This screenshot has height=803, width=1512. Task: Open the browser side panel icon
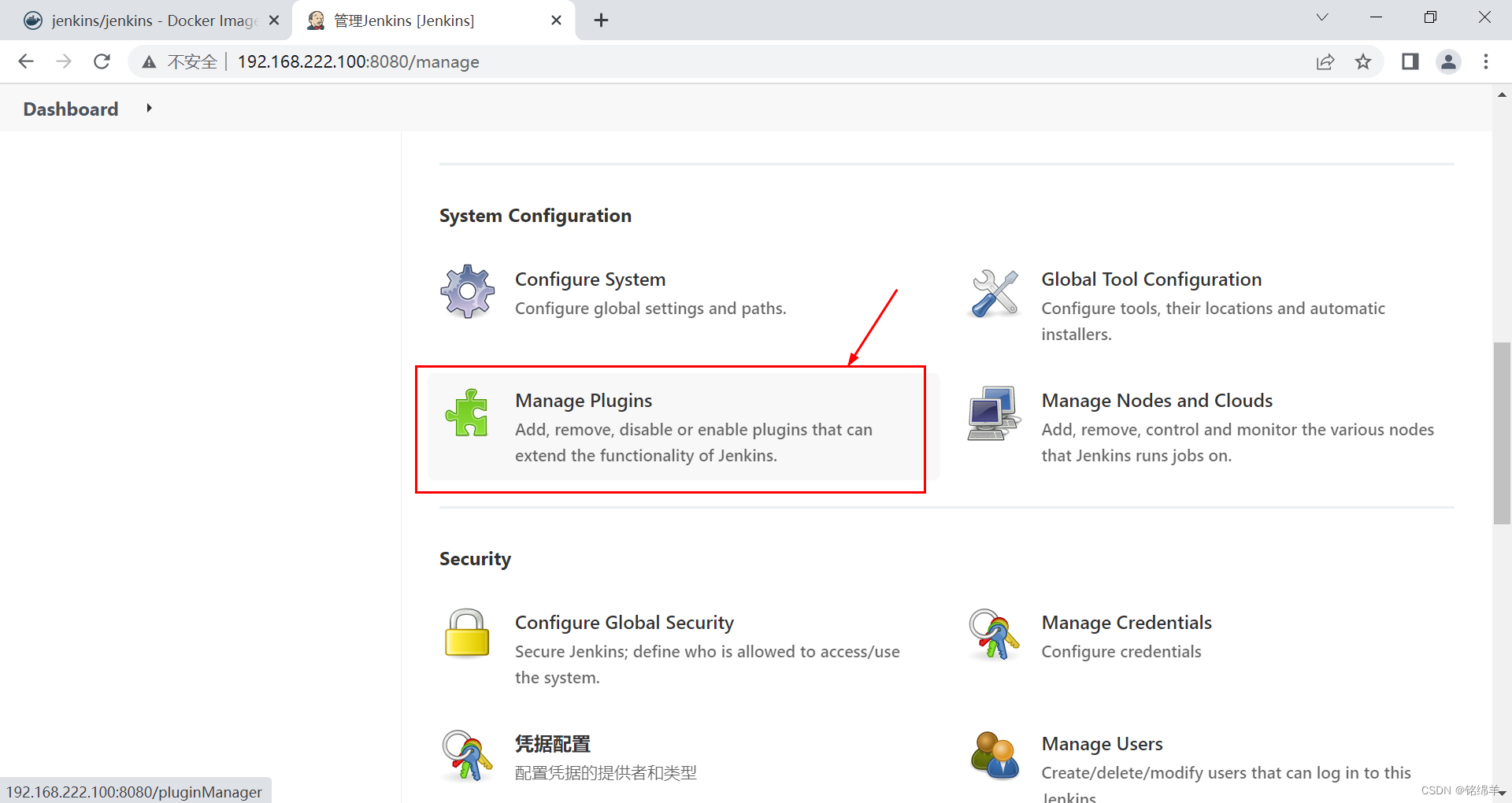[x=1410, y=61]
